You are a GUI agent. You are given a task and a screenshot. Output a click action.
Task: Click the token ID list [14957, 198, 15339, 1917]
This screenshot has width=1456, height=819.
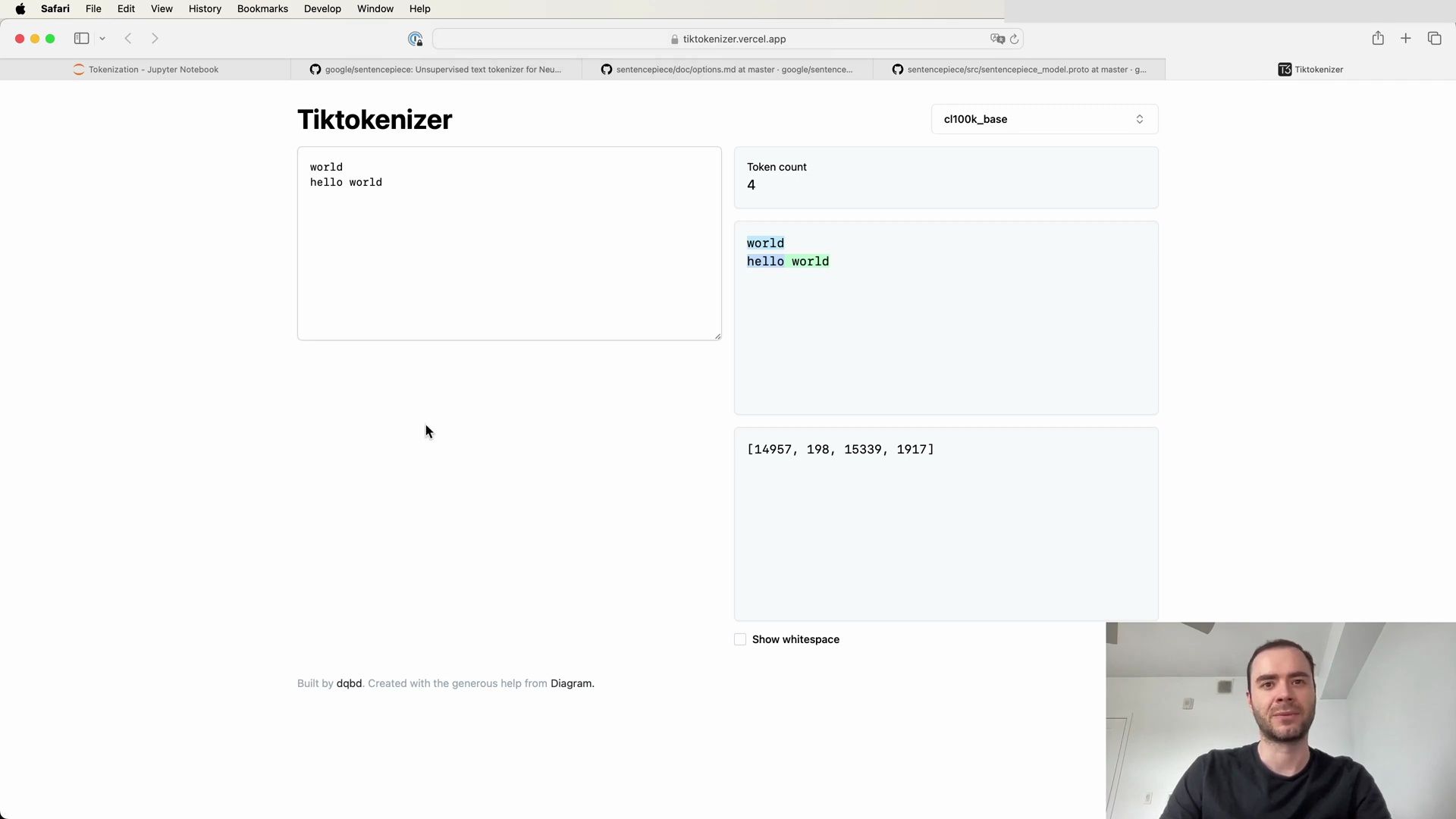840,449
